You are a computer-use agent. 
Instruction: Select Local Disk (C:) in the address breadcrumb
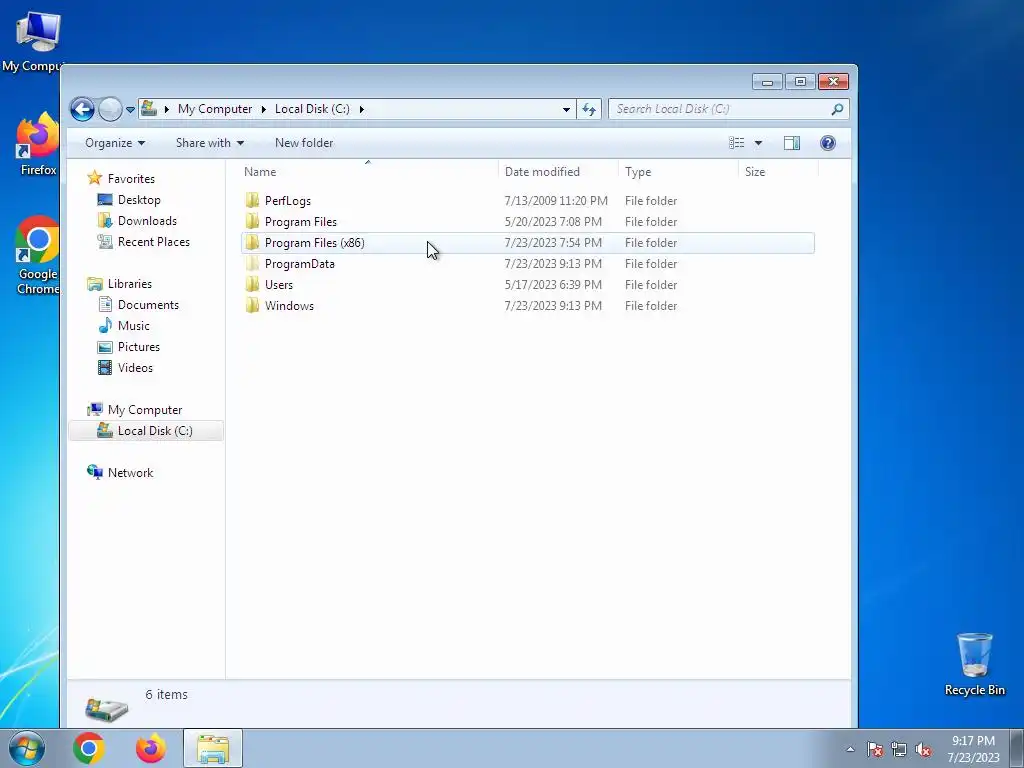tap(312, 109)
